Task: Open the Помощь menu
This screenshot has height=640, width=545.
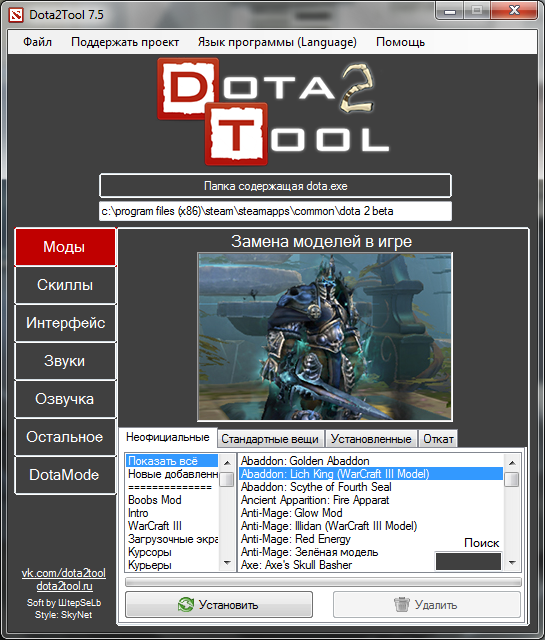Action: pyautogui.click(x=400, y=42)
